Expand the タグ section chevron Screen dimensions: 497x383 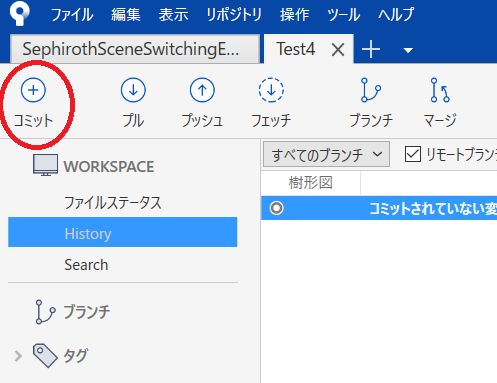tap(18, 356)
